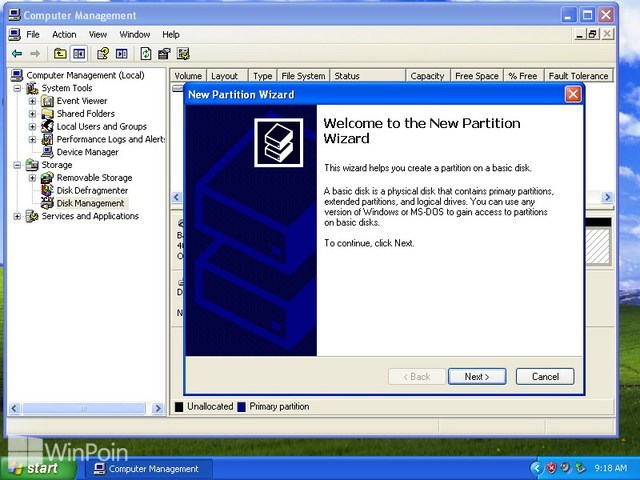Click the hatched unallocated disk region

click(598, 246)
